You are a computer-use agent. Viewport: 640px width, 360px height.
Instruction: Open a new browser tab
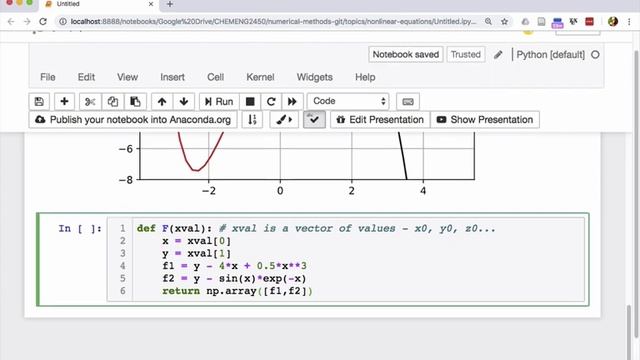tap(170, 4)
